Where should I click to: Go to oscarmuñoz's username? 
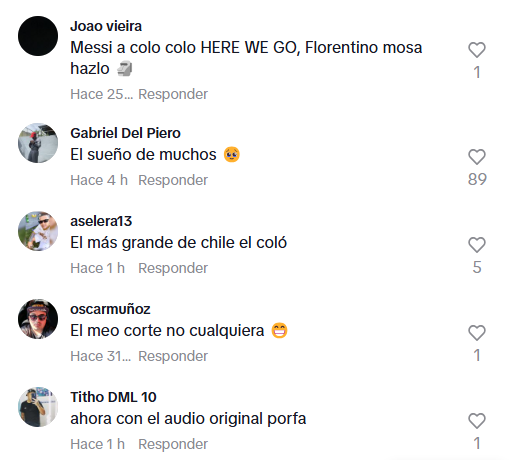pos(110,309)
